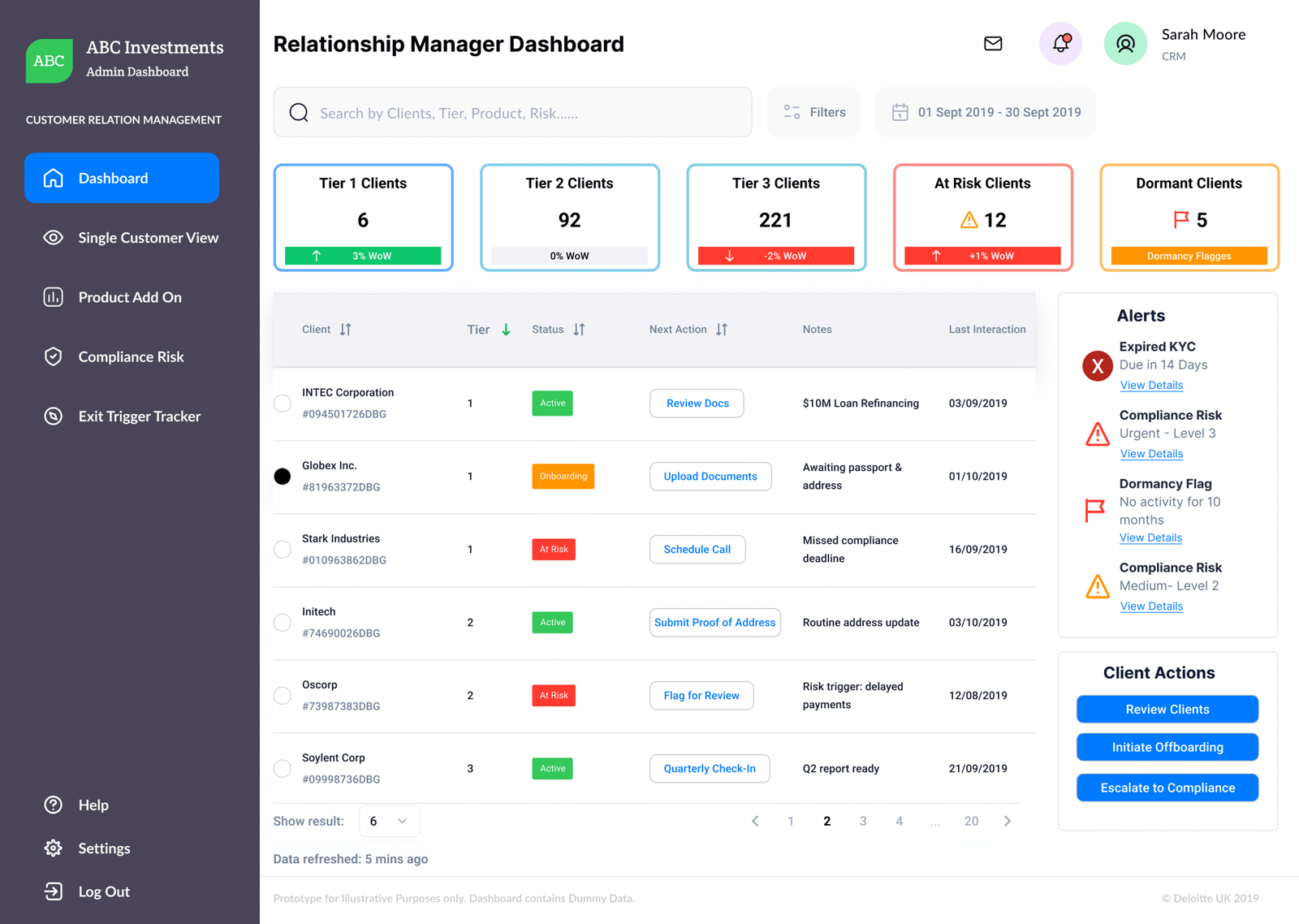Select the Stark Industries row radio button
The height and width of the screenshot is (924, 1299).
click(283, 550)
